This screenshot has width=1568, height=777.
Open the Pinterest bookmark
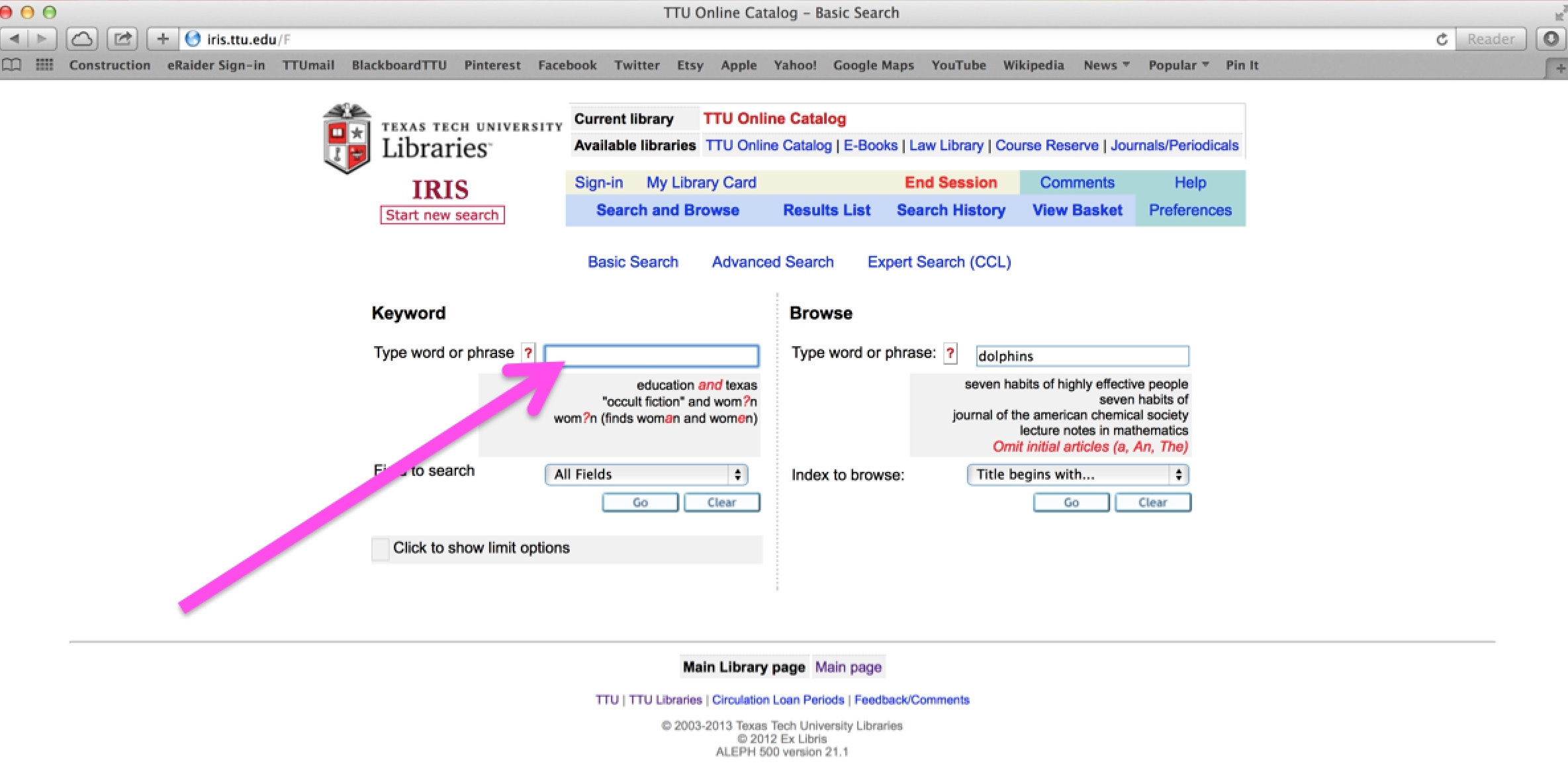tap(492, 65)
